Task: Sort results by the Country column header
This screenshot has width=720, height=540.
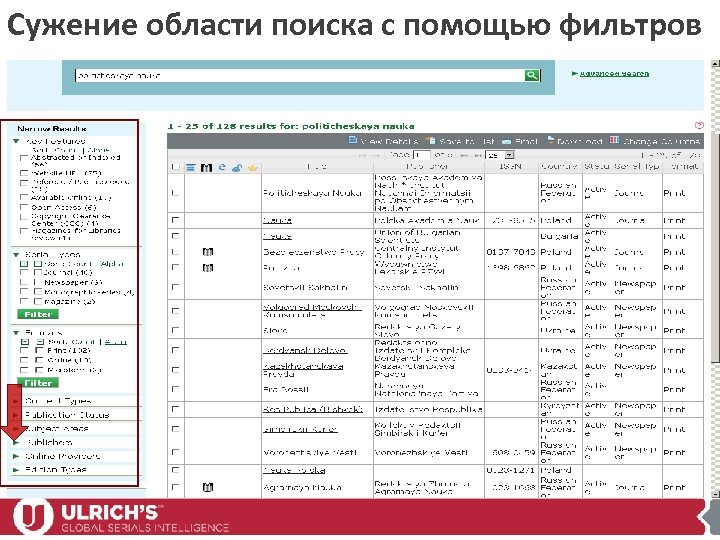Action: [560, 167]
